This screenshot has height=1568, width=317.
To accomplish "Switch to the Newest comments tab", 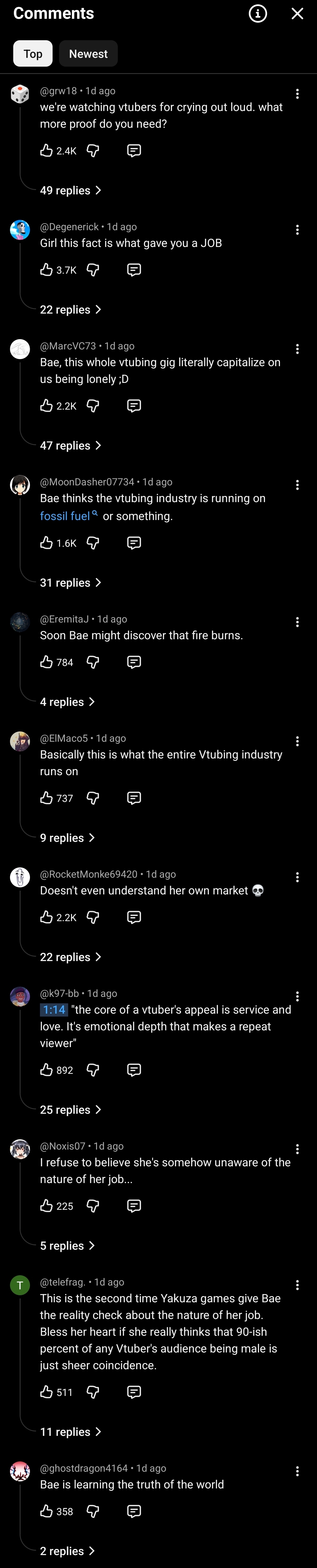I will click(x=88, y=53).
